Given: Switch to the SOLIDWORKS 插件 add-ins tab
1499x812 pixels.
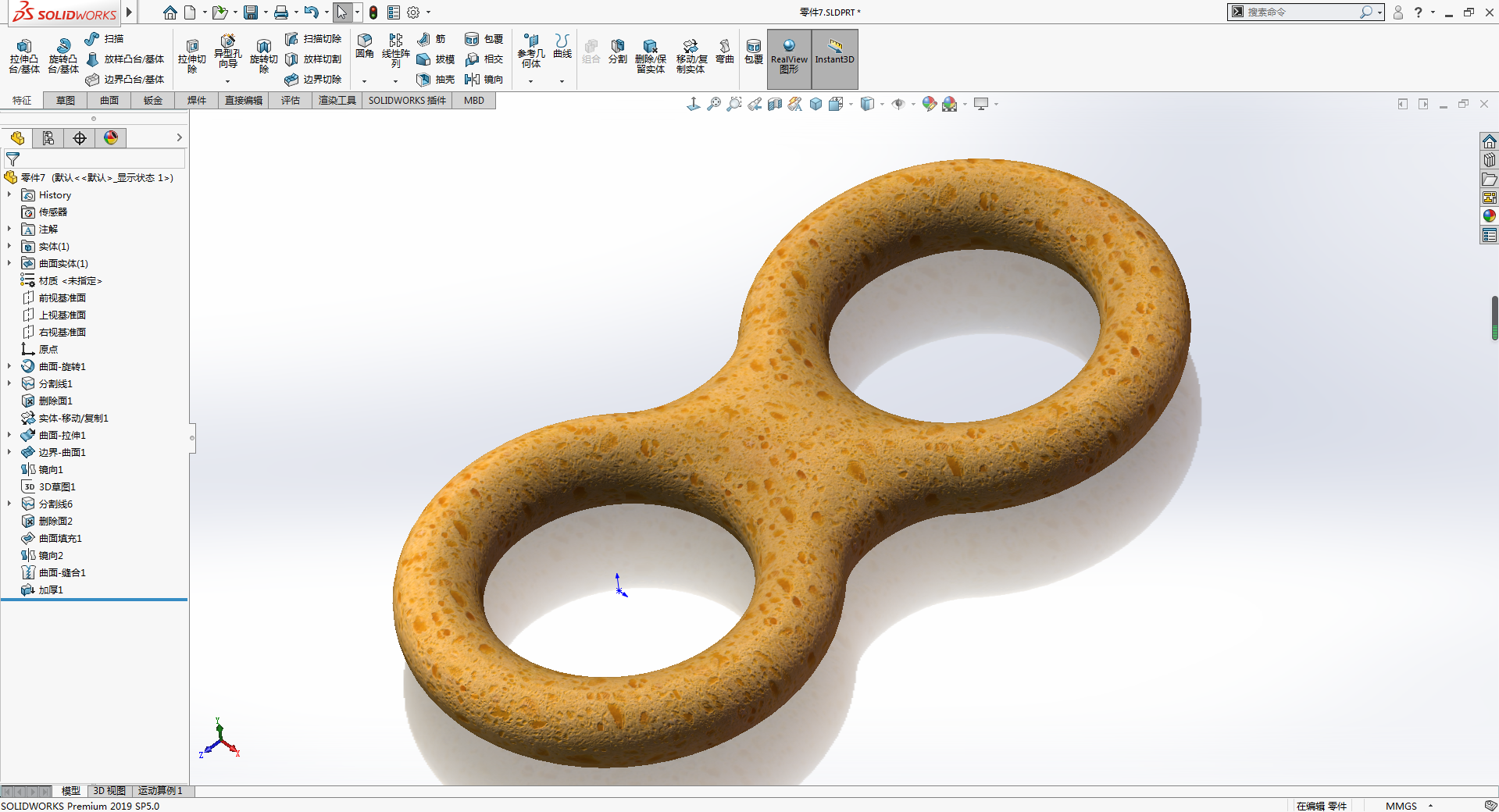Looking at the screenshot, I should [x=407, y=101].
